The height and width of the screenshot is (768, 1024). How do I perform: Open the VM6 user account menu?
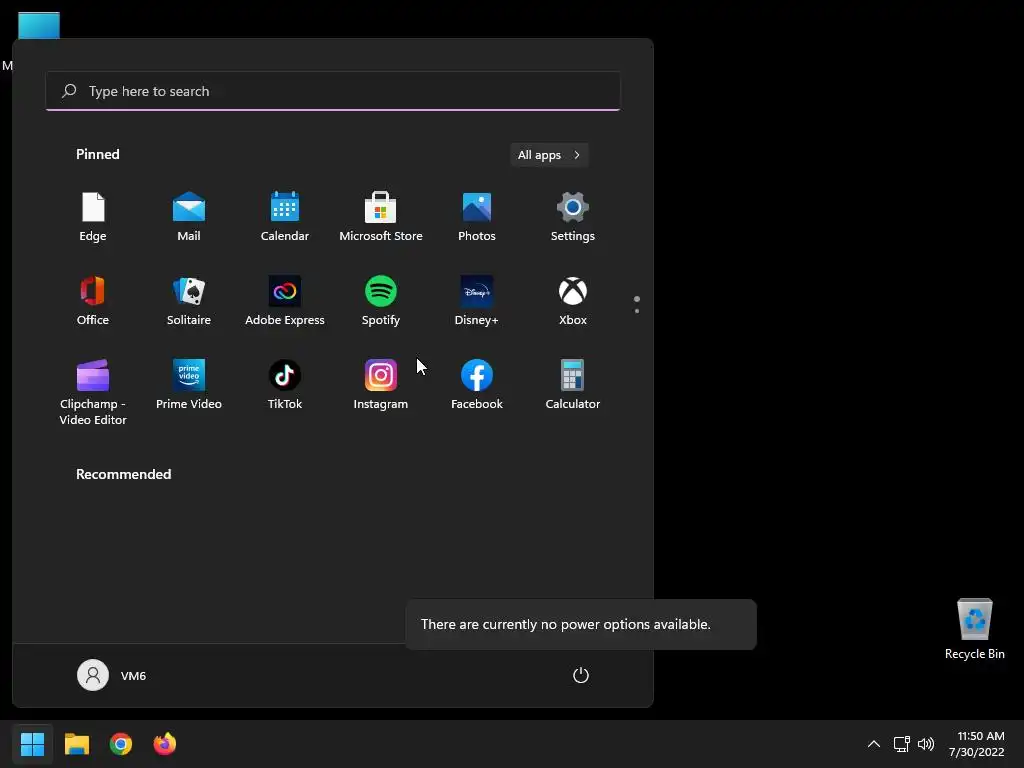pos(112,675)
